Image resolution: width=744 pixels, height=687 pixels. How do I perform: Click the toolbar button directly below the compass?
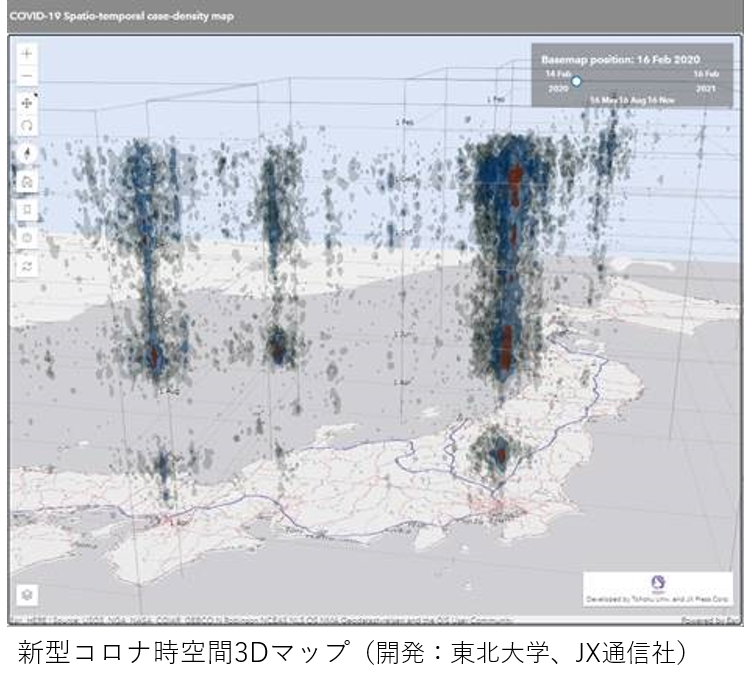pyautogui.click(x=27, y=181)
